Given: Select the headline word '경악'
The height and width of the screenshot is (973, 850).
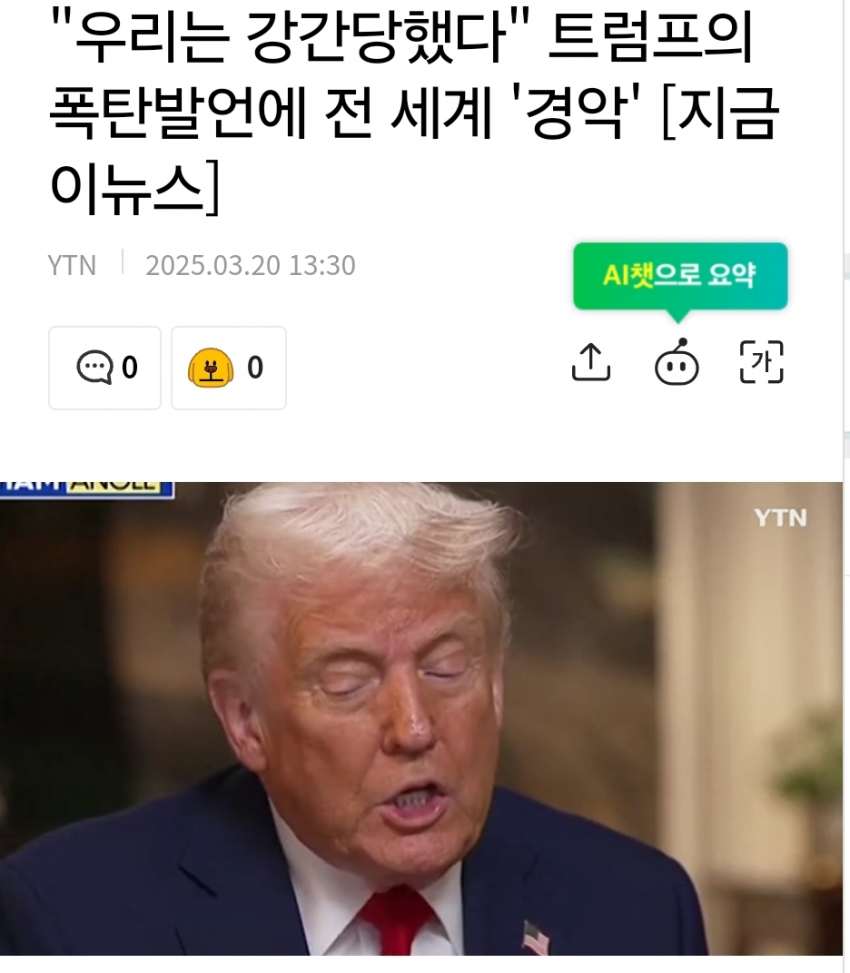Looking at the screenshot, I should [574, 113].
